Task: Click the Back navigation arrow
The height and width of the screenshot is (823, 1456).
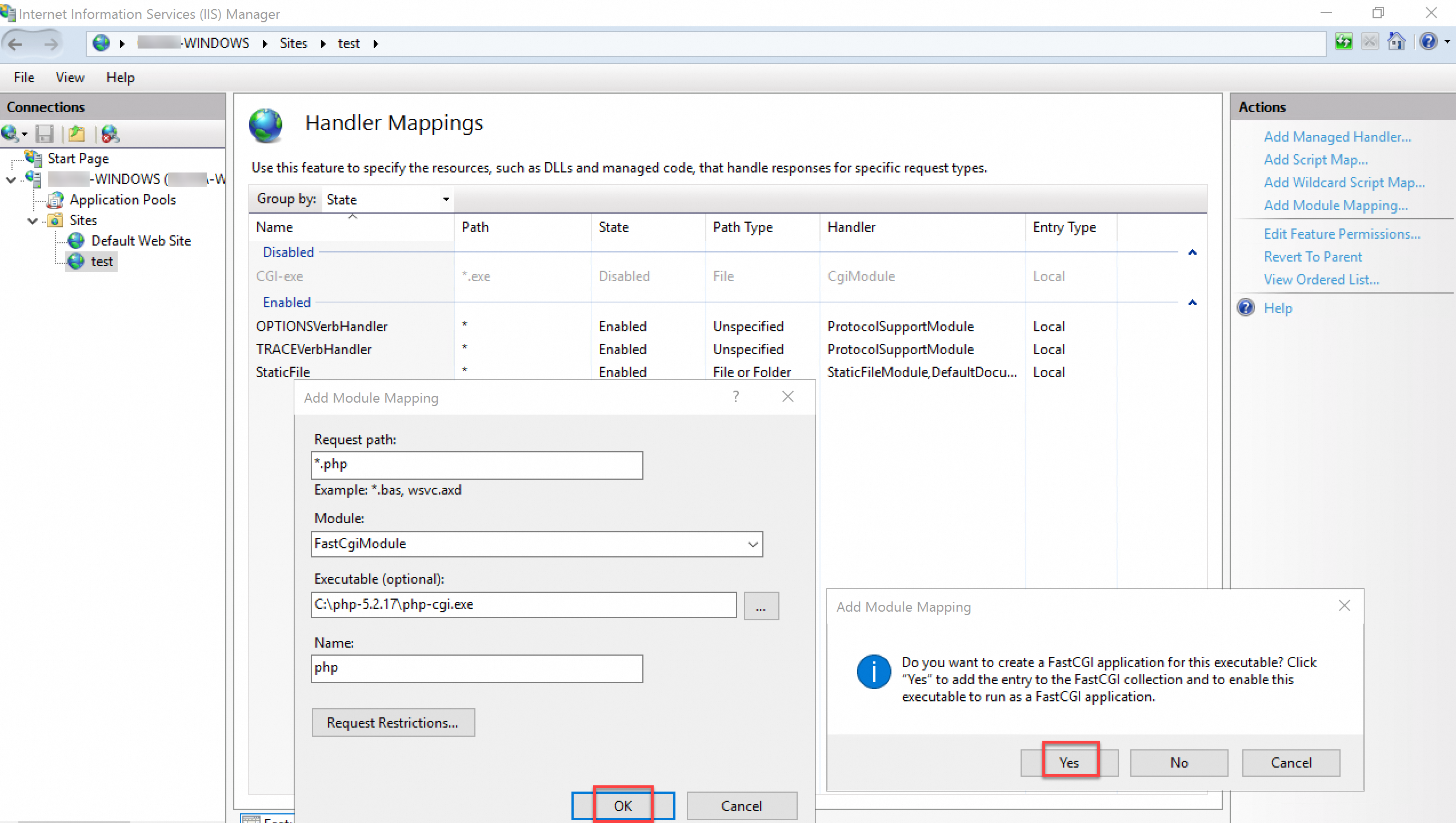Action: click(x=15, y=43)
